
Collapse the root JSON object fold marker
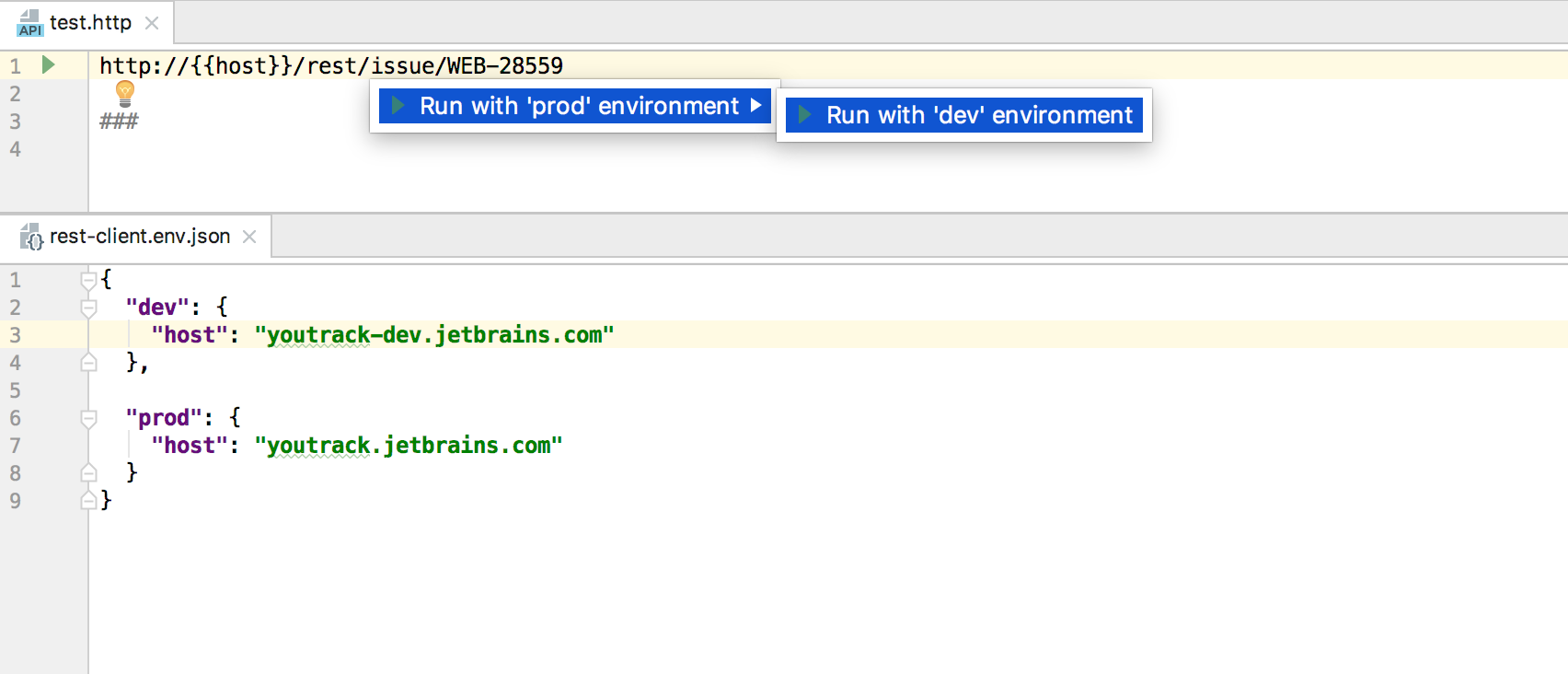(x=88, y=279)
